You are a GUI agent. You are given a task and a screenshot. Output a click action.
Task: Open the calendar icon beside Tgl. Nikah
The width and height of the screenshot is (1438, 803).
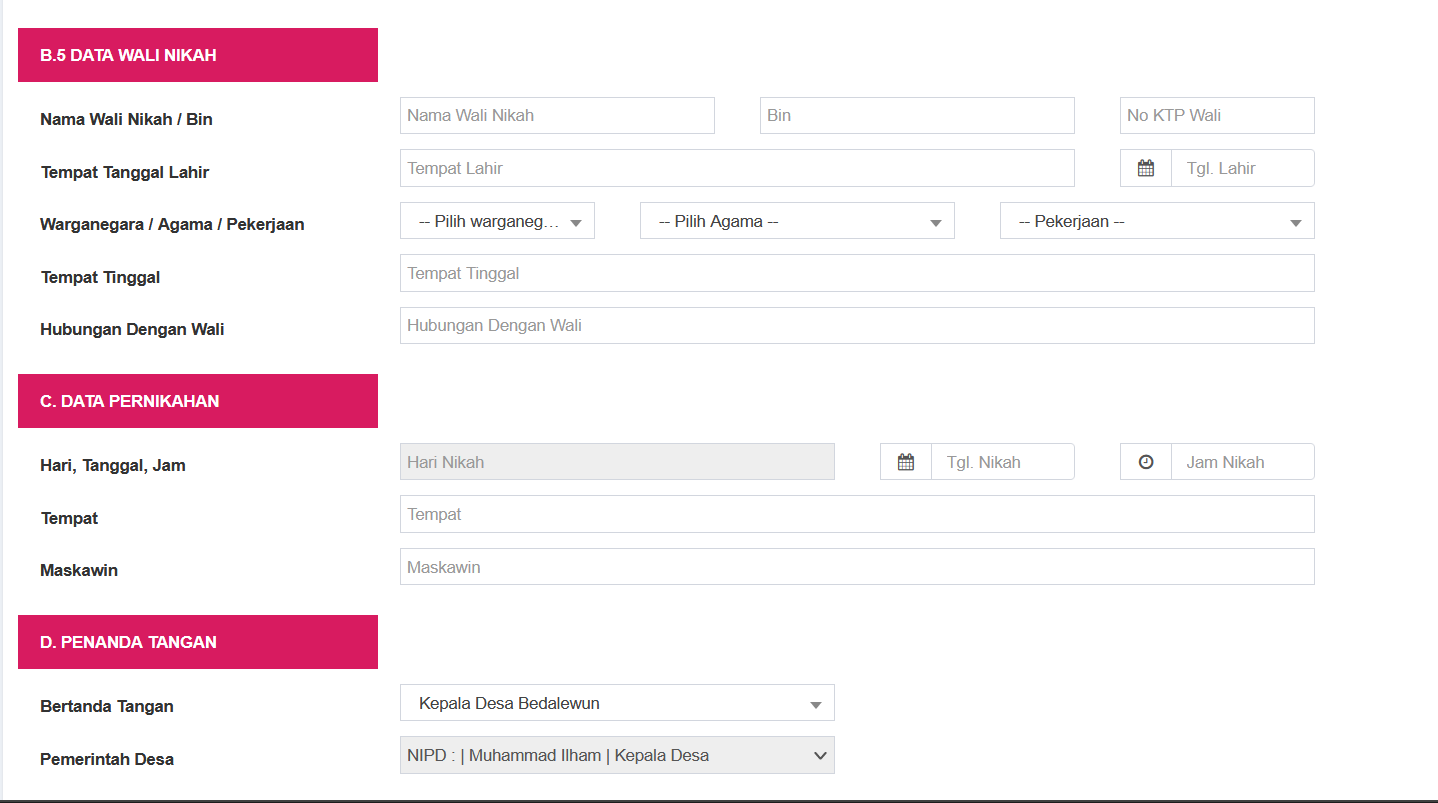[905, 461]
